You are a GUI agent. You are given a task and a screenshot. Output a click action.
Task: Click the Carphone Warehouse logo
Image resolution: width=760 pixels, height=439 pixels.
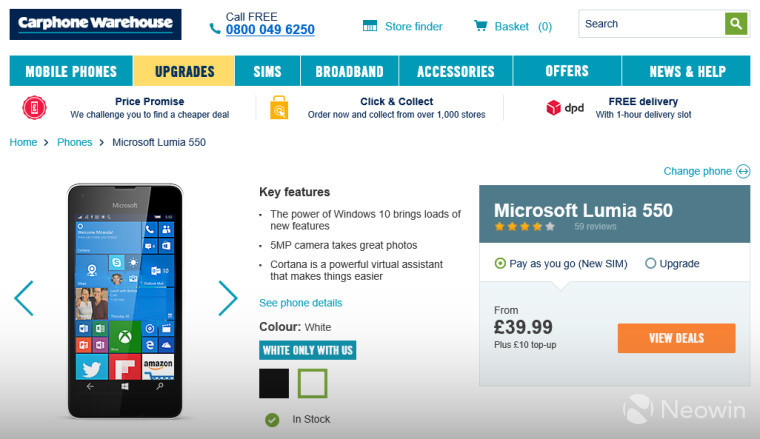(95, 24)
